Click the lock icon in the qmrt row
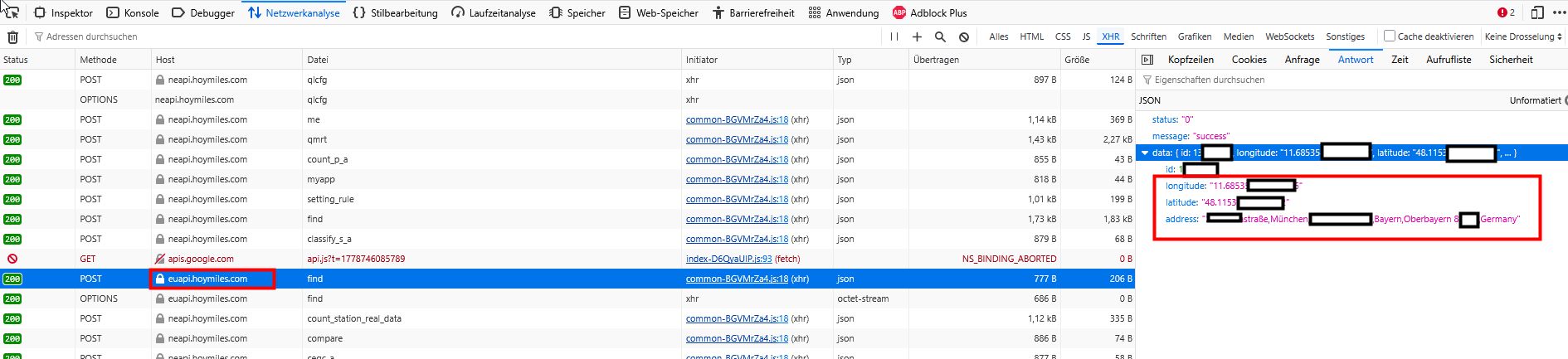1568x359 pixels. tap(160, 139)
